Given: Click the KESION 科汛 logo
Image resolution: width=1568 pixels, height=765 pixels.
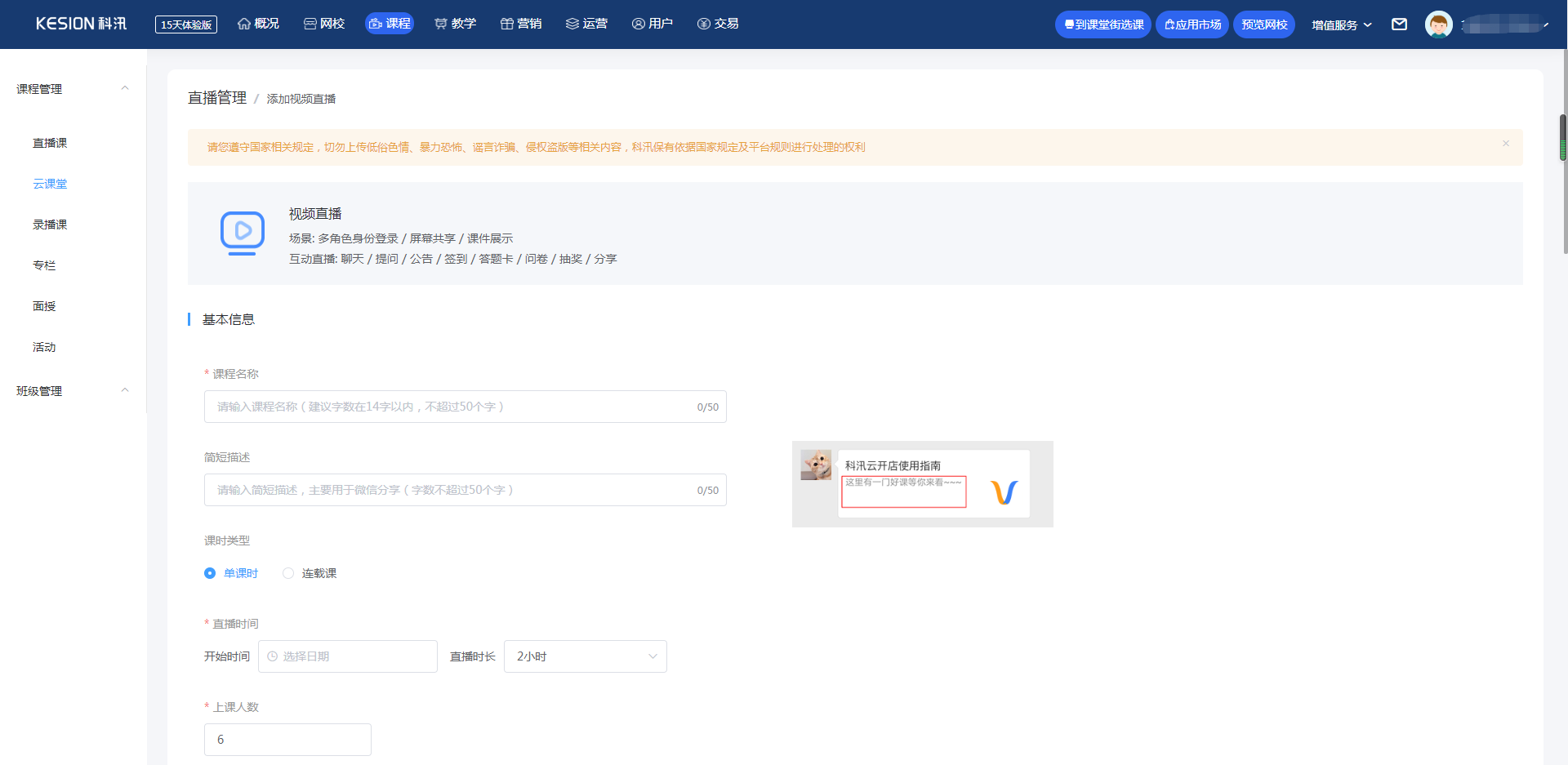Looking at the screenshot, I should coord(81,24).
